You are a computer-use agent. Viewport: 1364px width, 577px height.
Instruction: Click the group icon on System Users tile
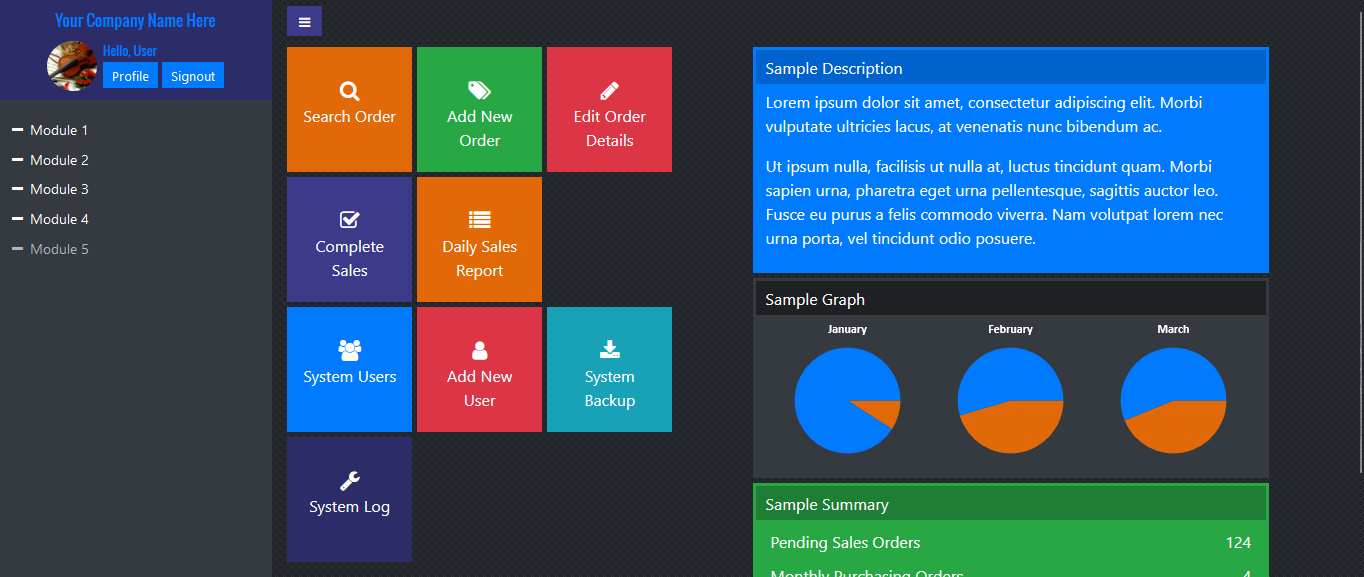[x=349, y=350]
